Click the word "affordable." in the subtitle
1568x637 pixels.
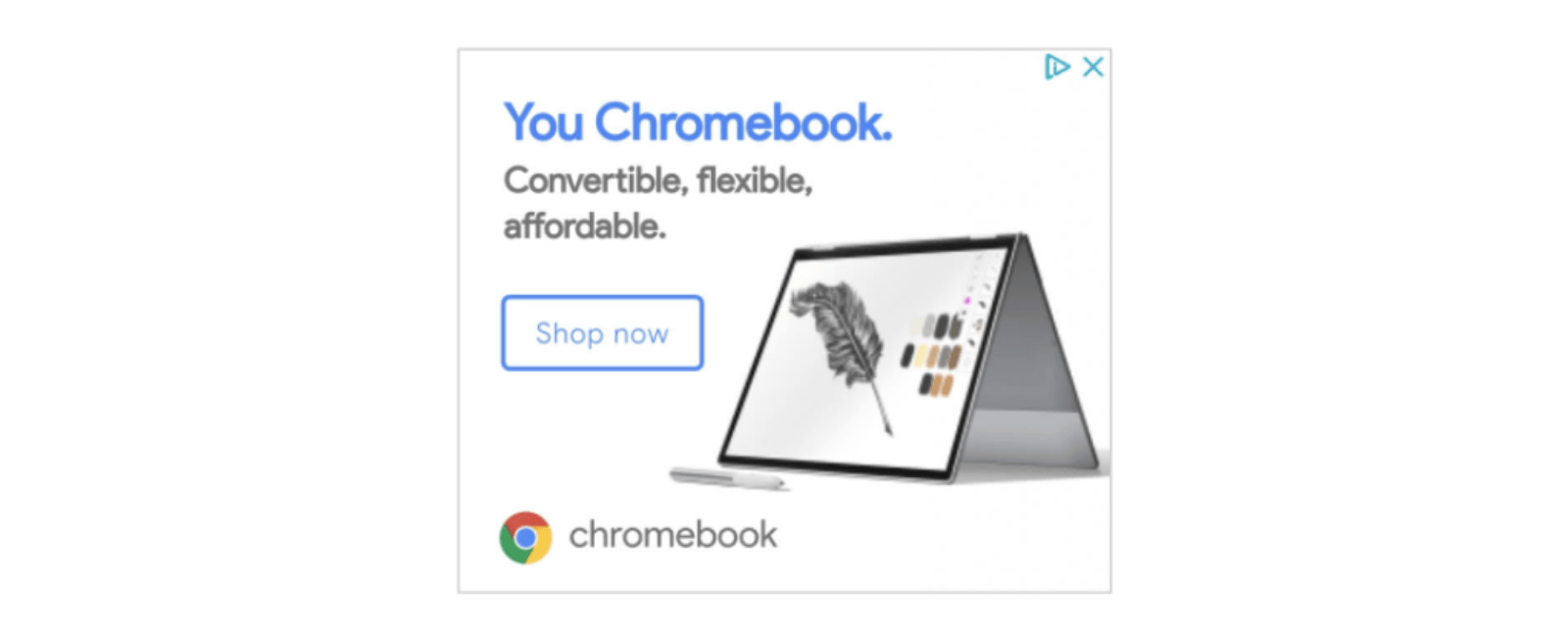pos(585,226)
